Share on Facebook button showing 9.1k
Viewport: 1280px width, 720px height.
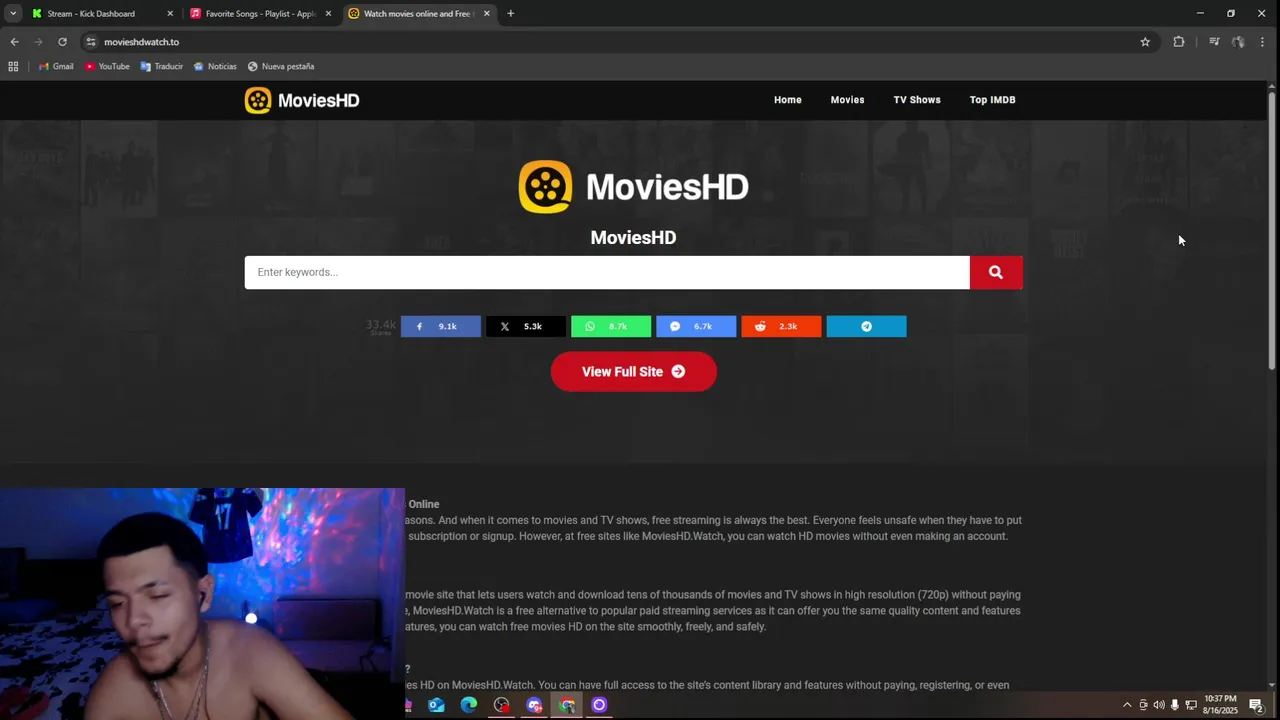click(441, 326)
